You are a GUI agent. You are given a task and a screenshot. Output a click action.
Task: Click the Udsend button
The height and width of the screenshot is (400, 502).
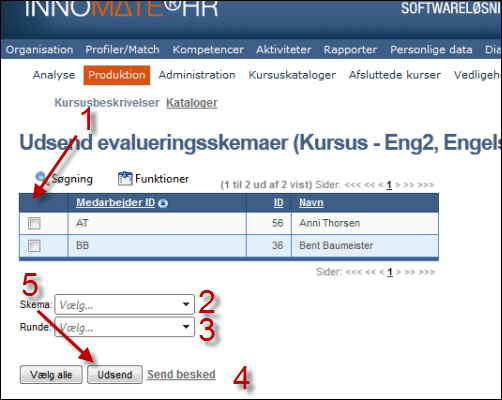[115, 375]
